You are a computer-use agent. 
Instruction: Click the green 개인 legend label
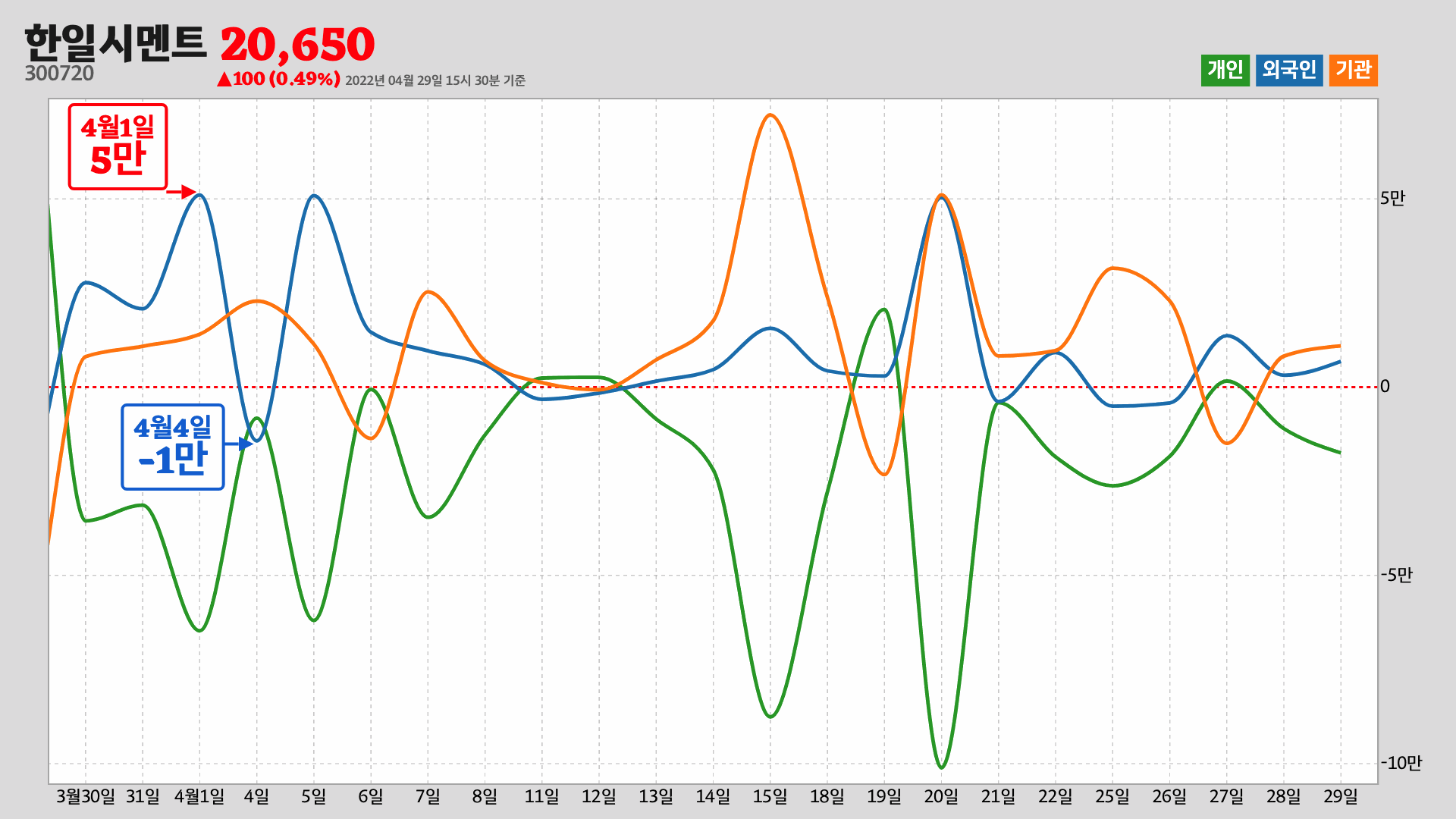tap(1225, 71)
